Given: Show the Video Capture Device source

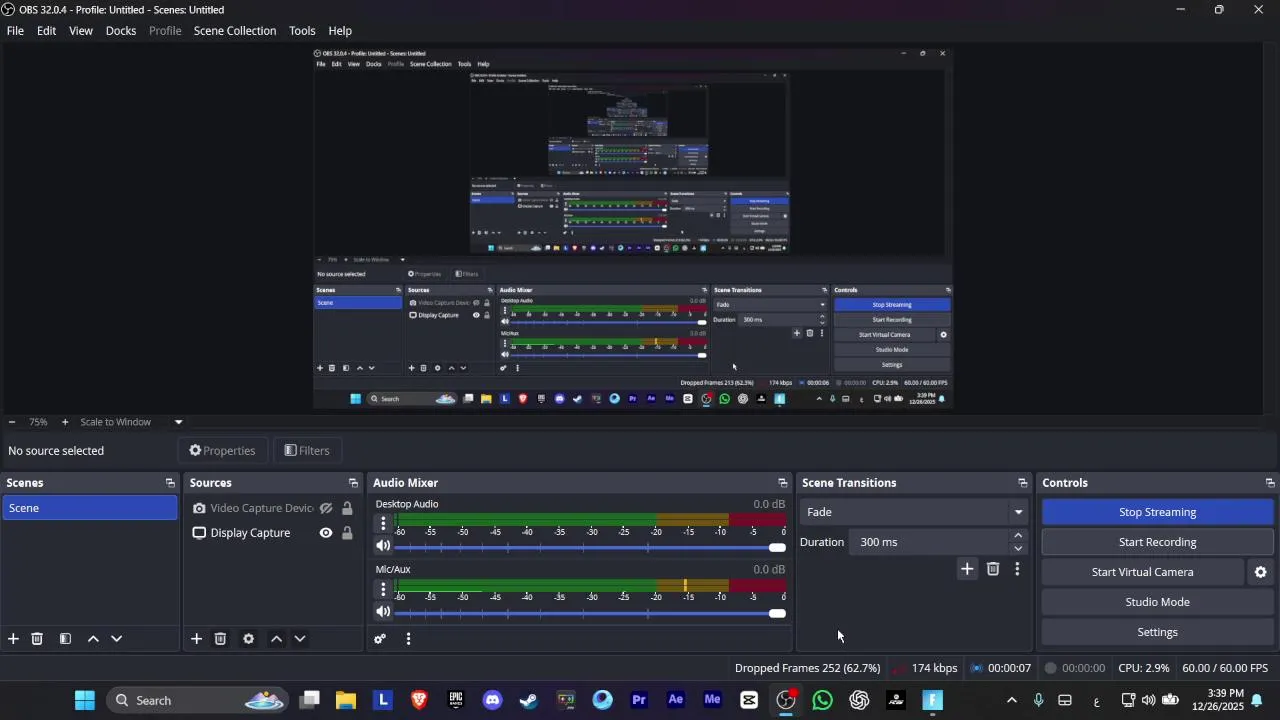Looking at the screenshot, I should point(326,509).
